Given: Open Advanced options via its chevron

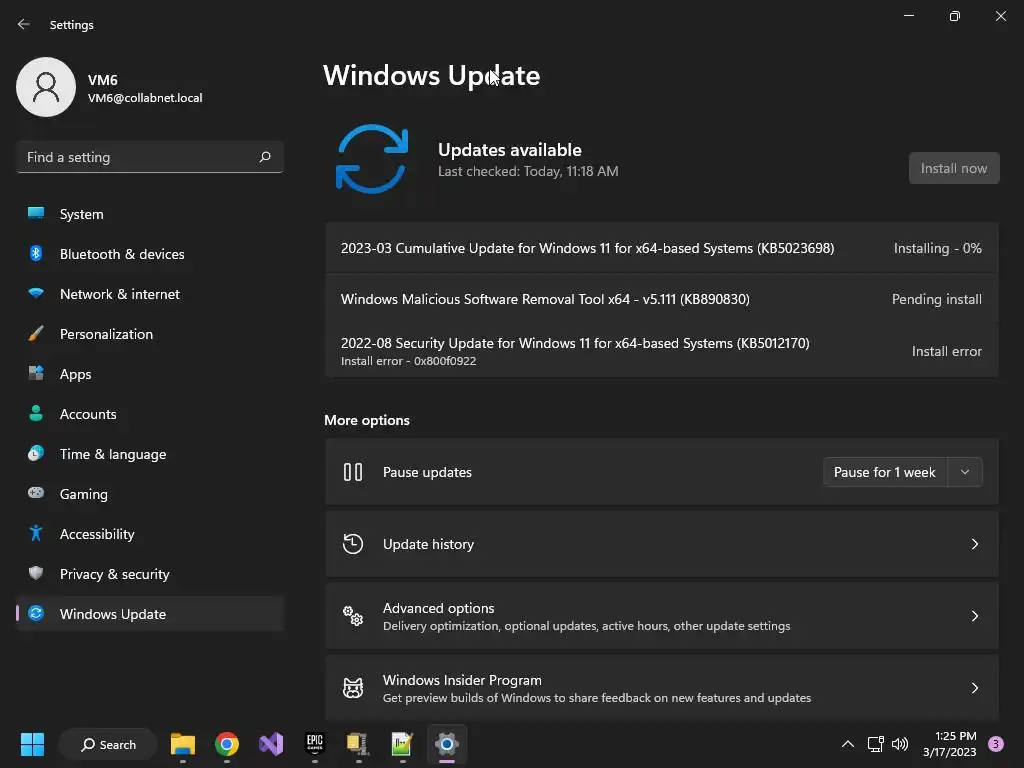Looking at the screenshot, I should pyautogui.click(x=974, y=616).
